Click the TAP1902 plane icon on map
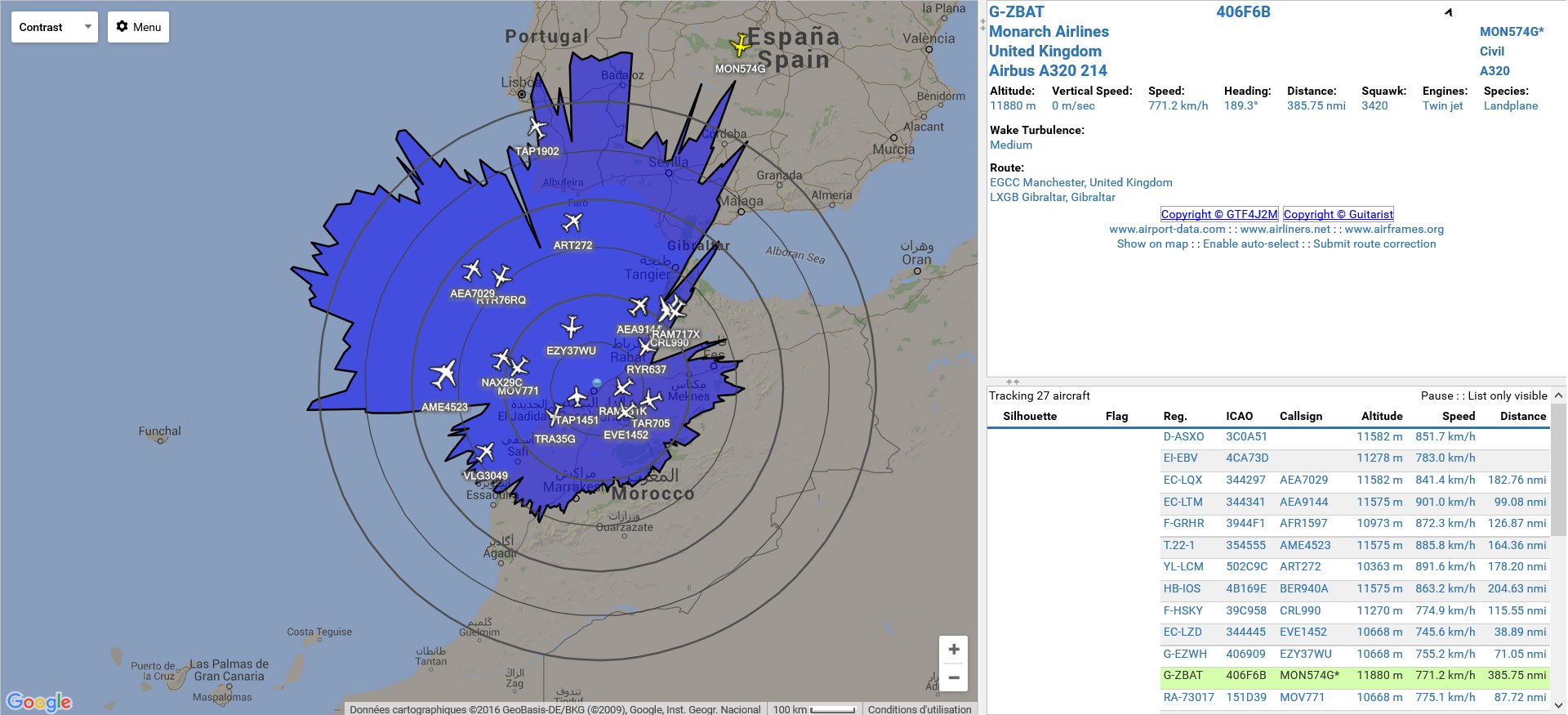Viewport: 1568px width, 715px height. tap(537, 128)
